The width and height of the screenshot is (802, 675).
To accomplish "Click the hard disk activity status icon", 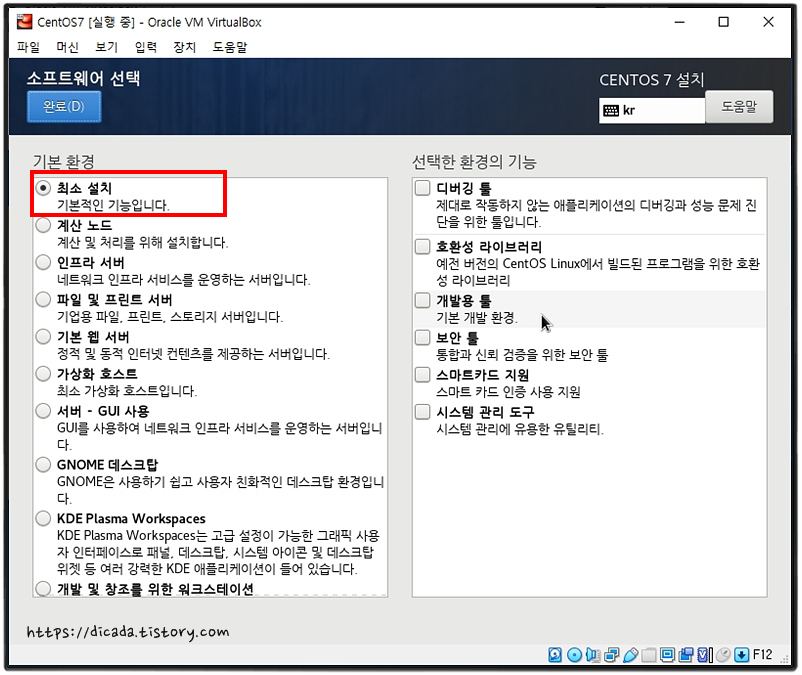I will 555,655.
